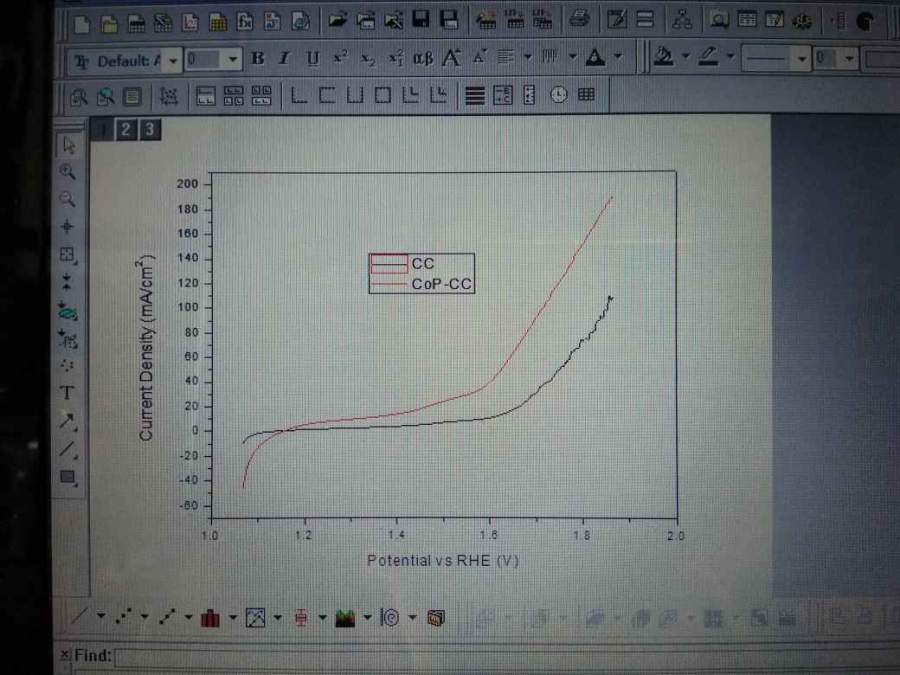Toggle subscript formatting
This screenshot has width=900, height=675.
368,59
